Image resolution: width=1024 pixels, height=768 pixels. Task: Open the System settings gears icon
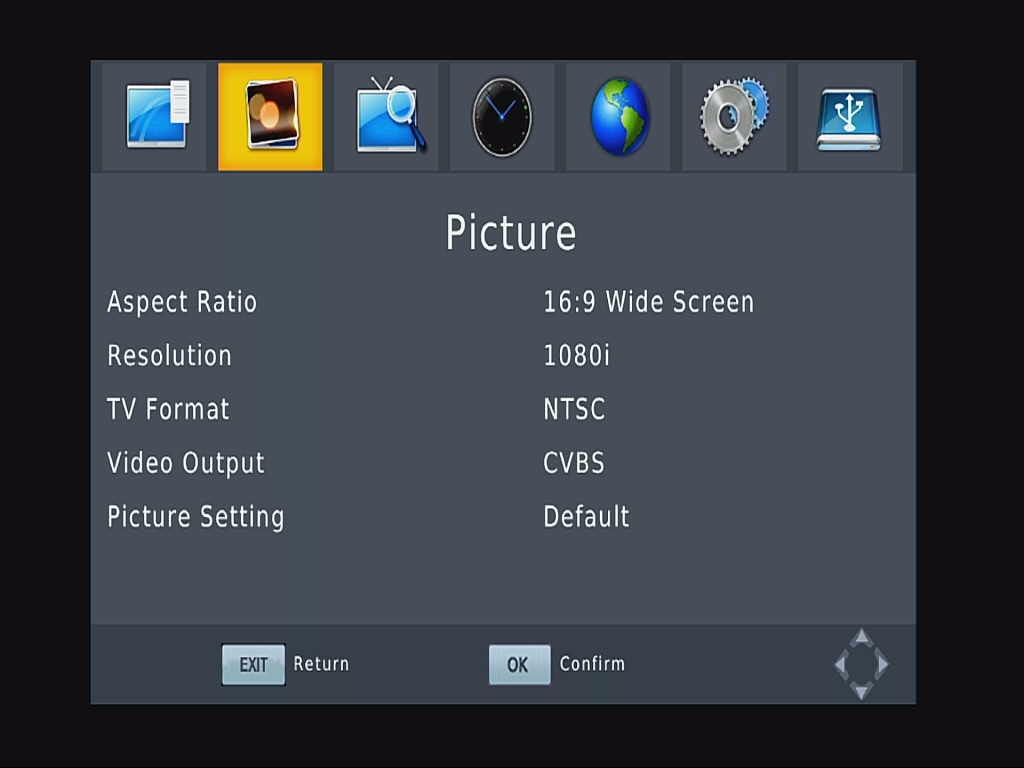point(734,116)
